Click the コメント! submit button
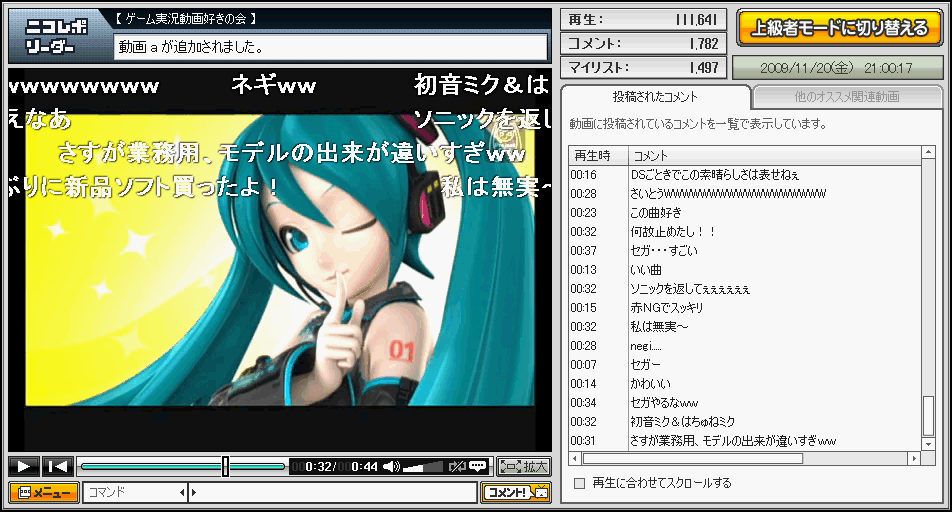Screen dimensions: 952x512 click(x=515, y=493)
